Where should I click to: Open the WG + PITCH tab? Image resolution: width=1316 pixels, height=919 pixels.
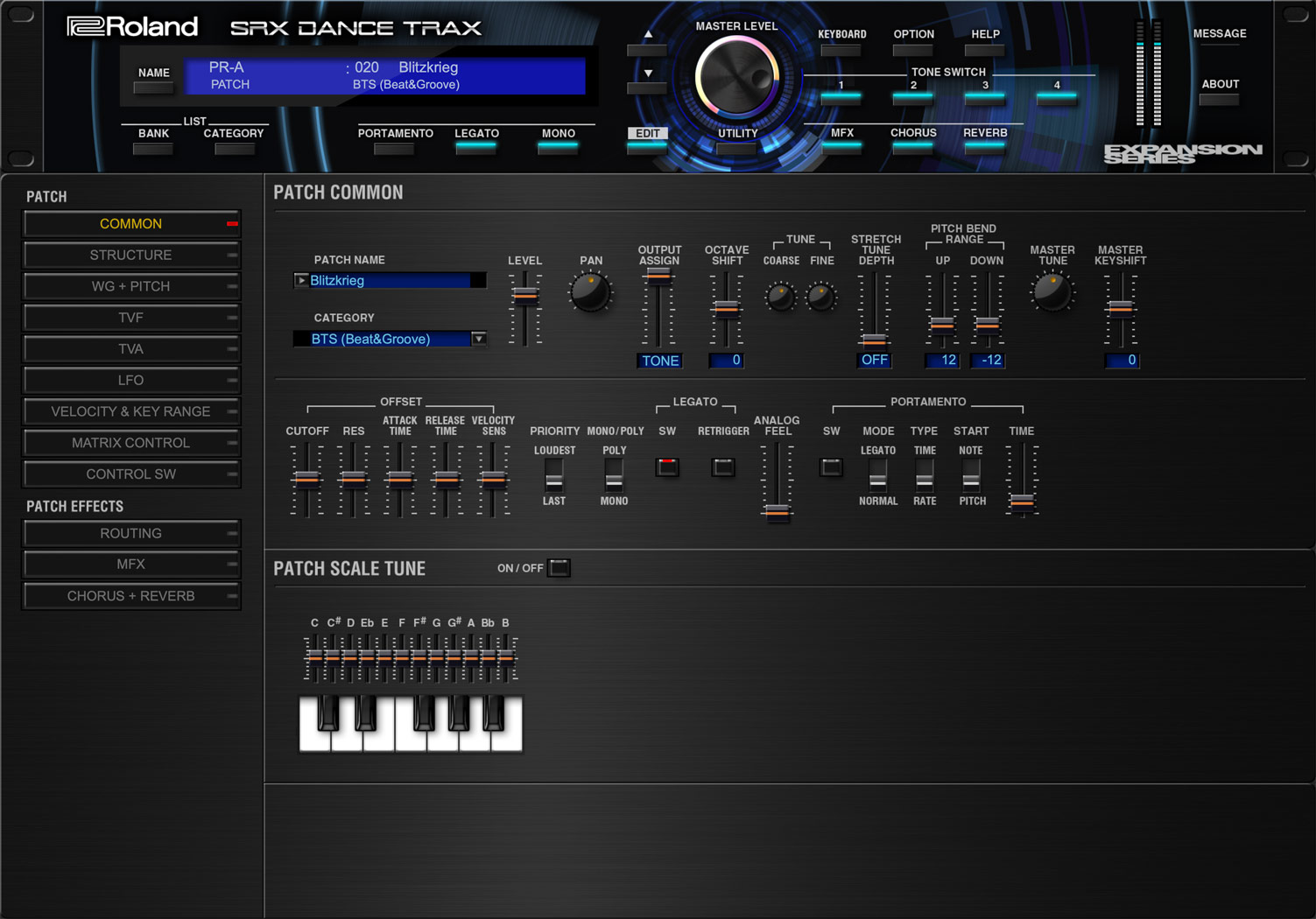(x=131, y=286)
